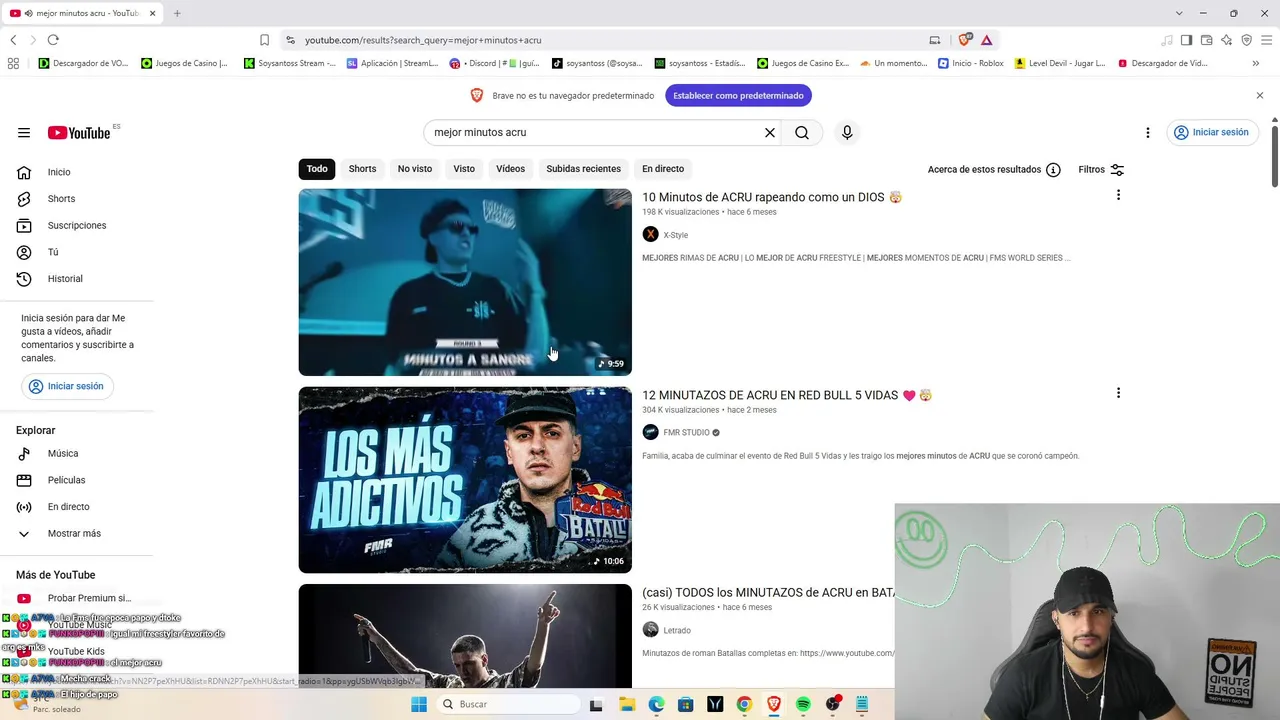
Task: Open Spotify from the taskbar
Action: pos(803,704)
